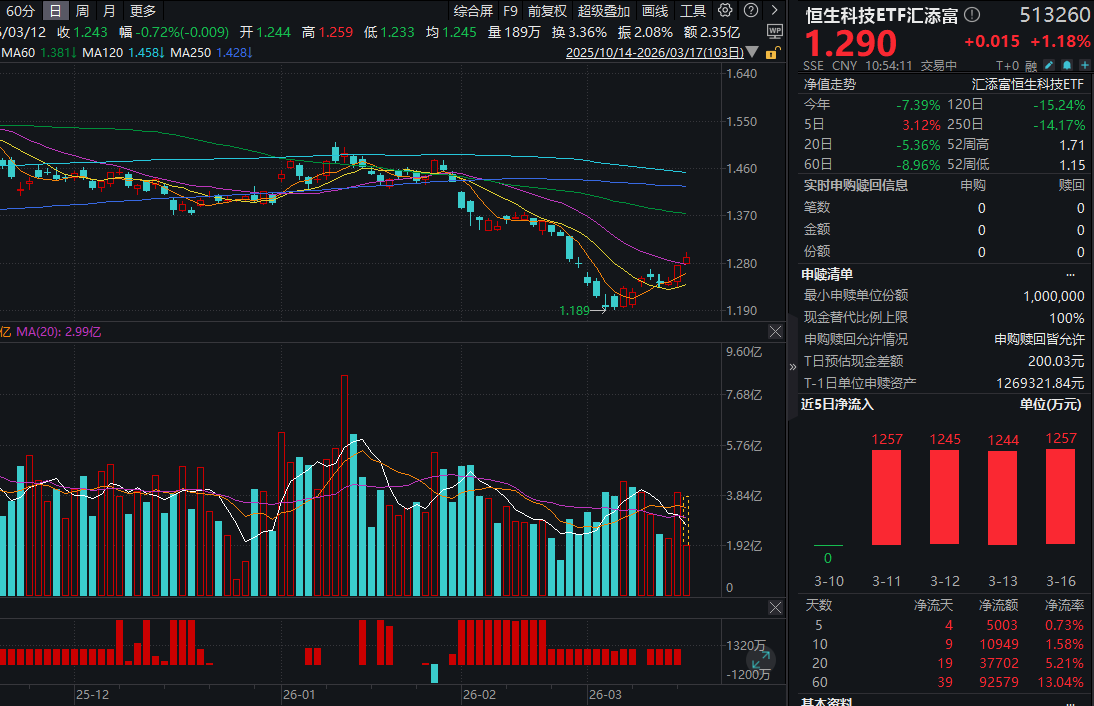Screen dimensions: 1094x706
Task: Click the help question mark icon
Action: (x=749, y=11)
